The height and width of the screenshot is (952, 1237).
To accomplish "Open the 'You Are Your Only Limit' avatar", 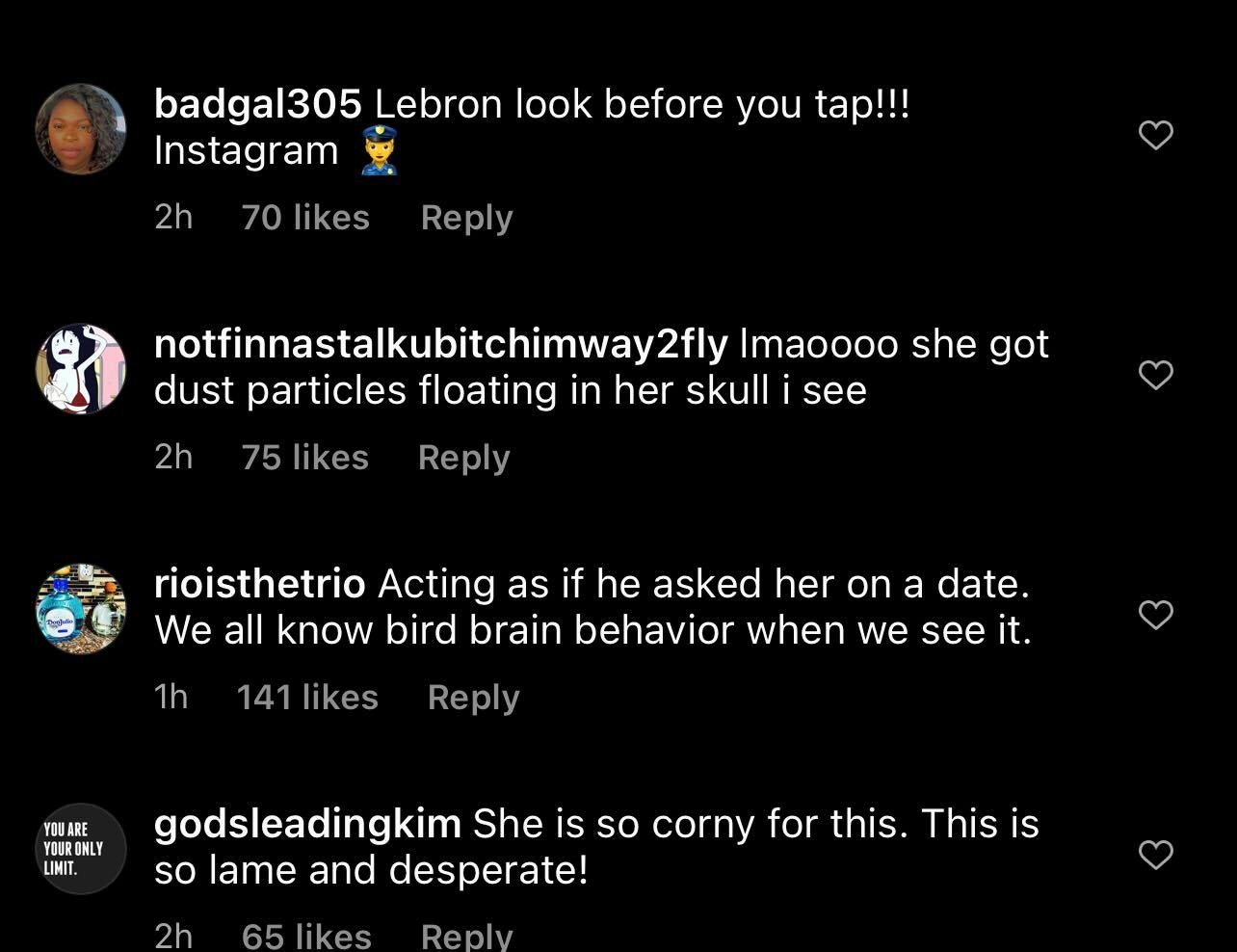I will (x=81, y=849).
